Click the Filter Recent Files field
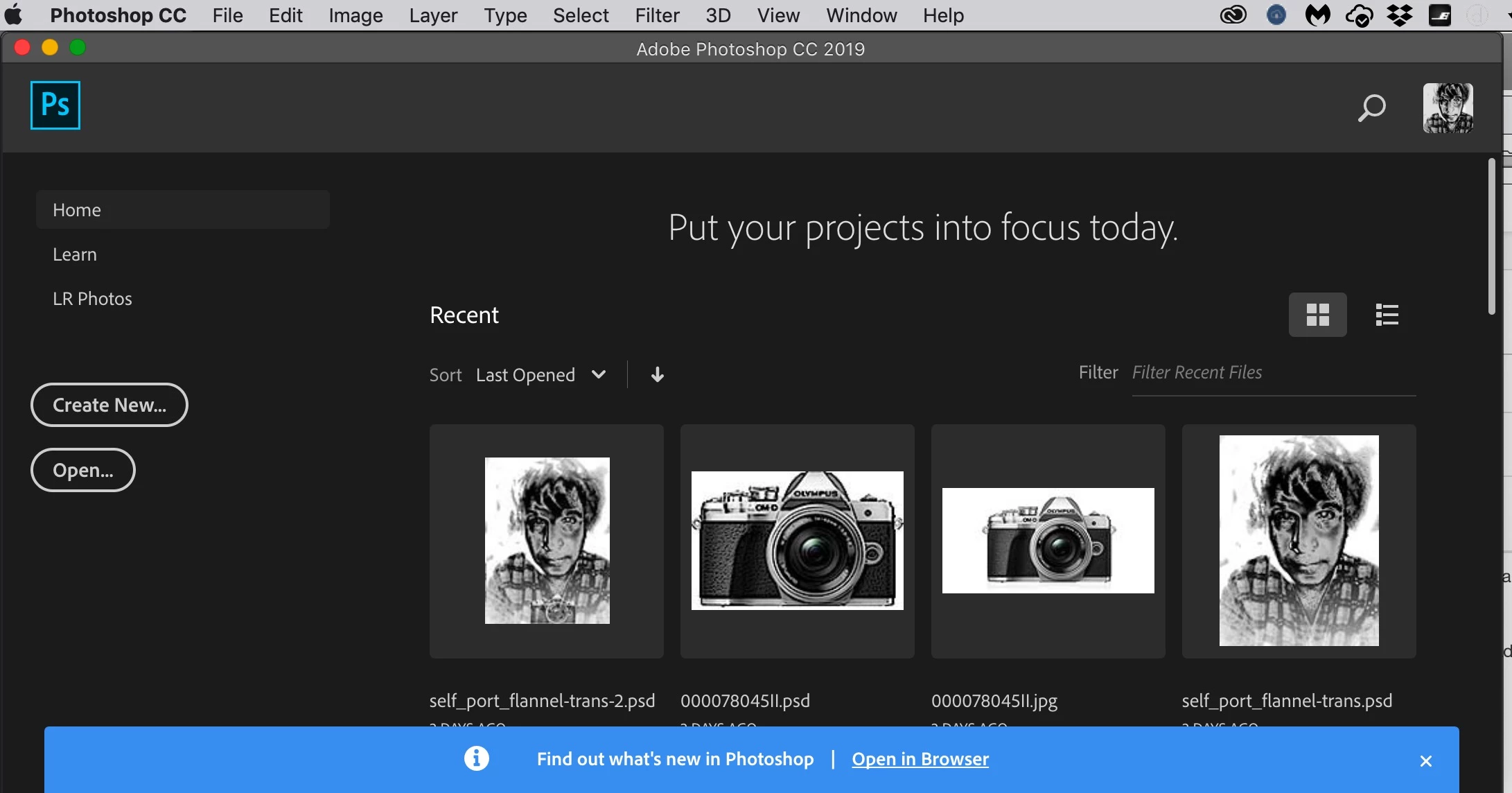The height and width of the screenshot is (793, 1512). (1273, 373)
